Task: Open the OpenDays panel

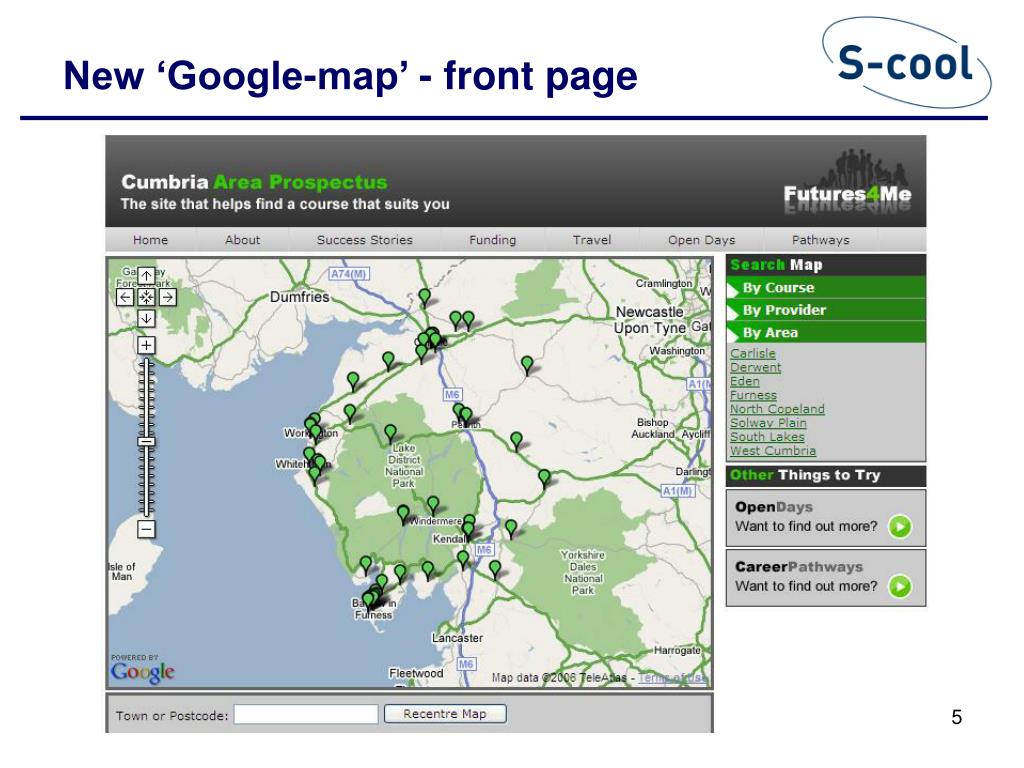Action: tap(825, 517)
